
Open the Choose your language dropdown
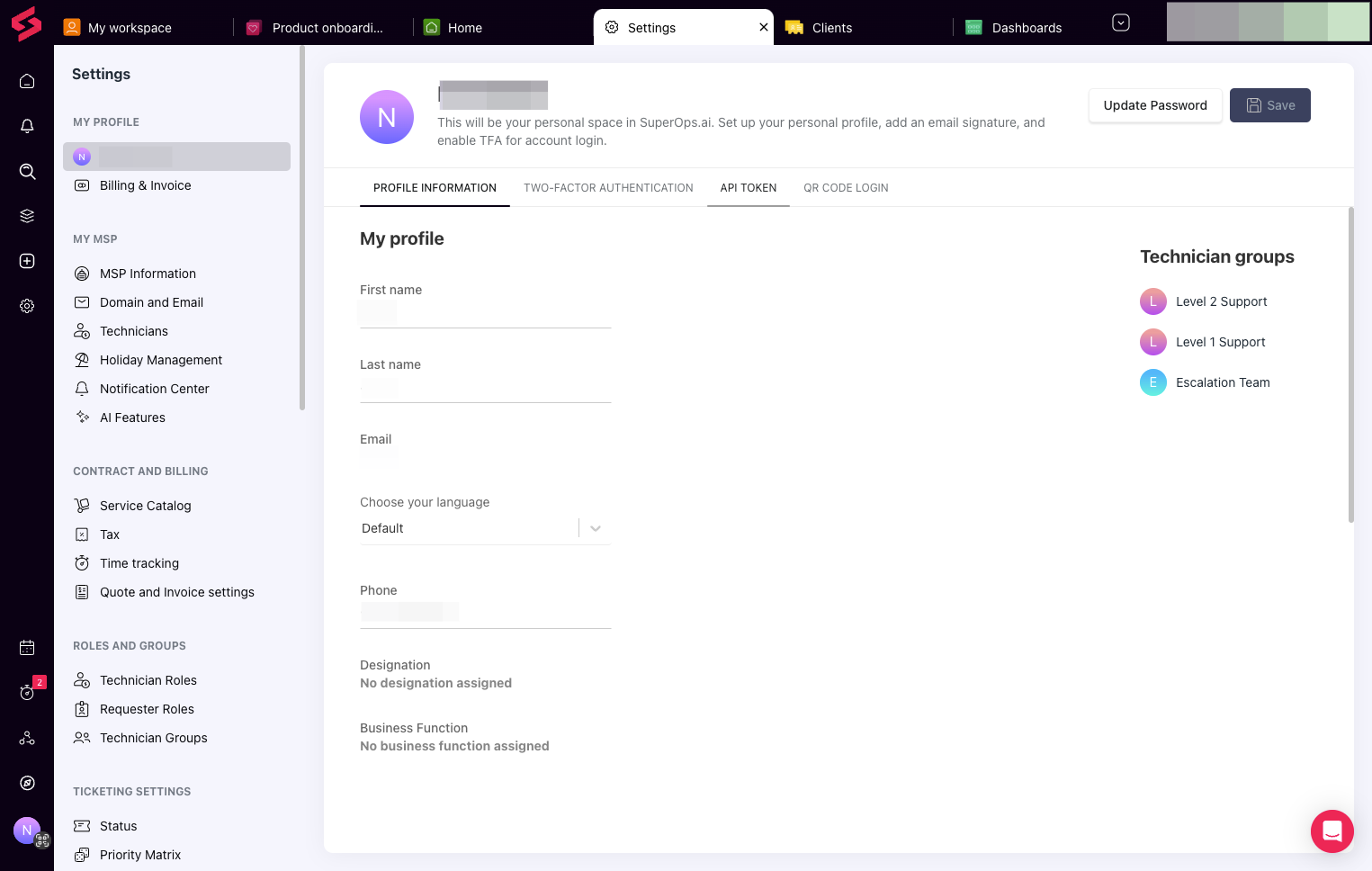[486, 528]
